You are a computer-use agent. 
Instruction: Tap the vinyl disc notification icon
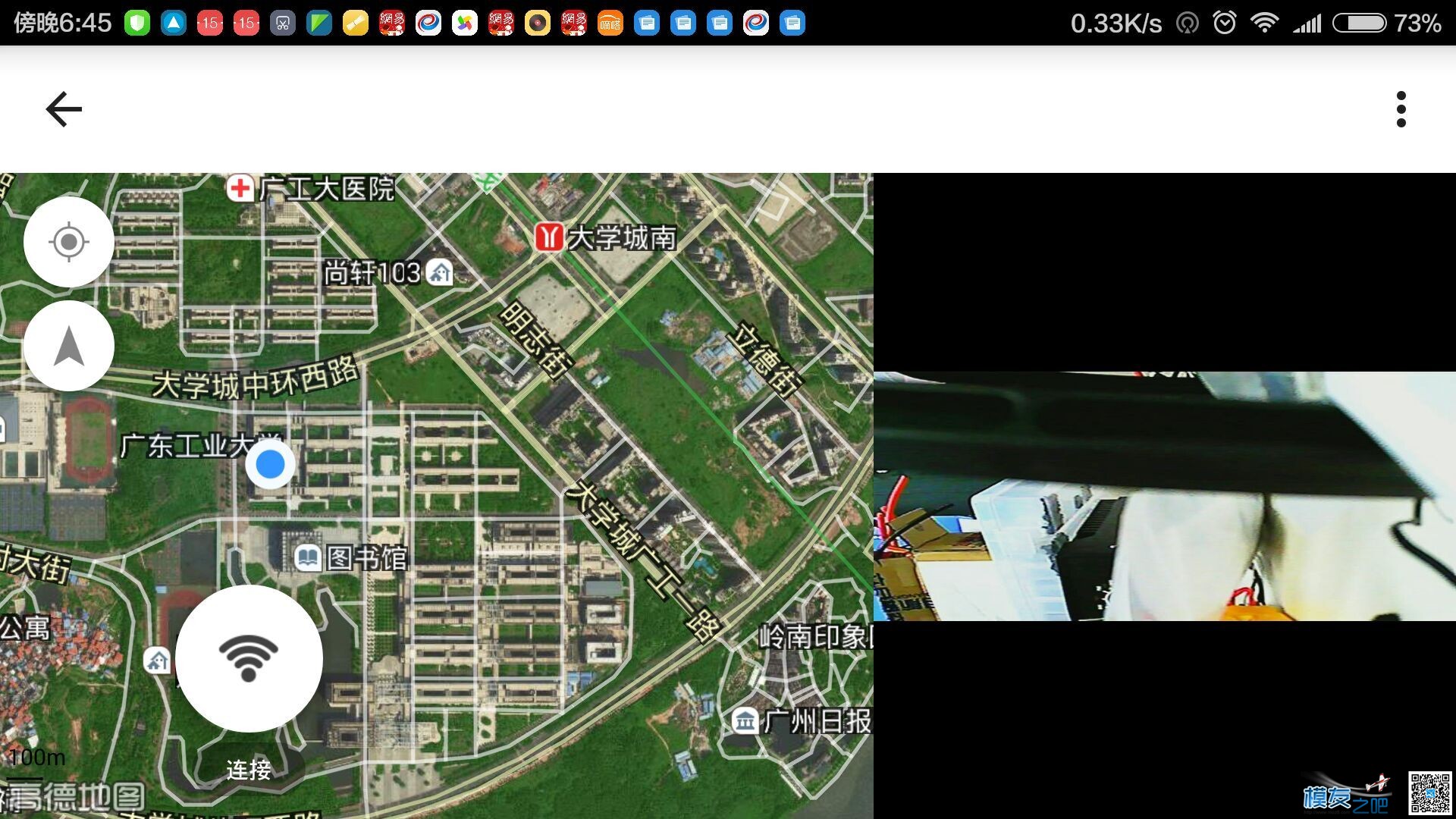tap(538, 24)
